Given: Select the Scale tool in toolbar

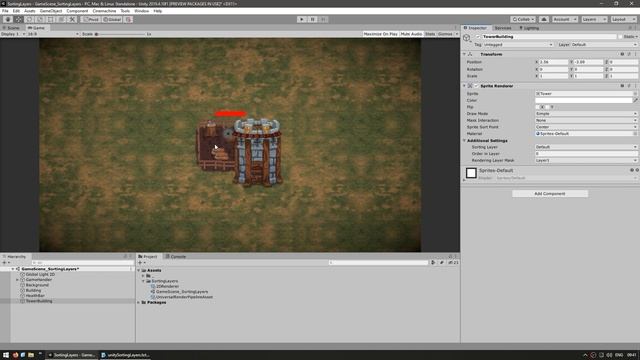Looking at the screenshot, I should 40,19.
